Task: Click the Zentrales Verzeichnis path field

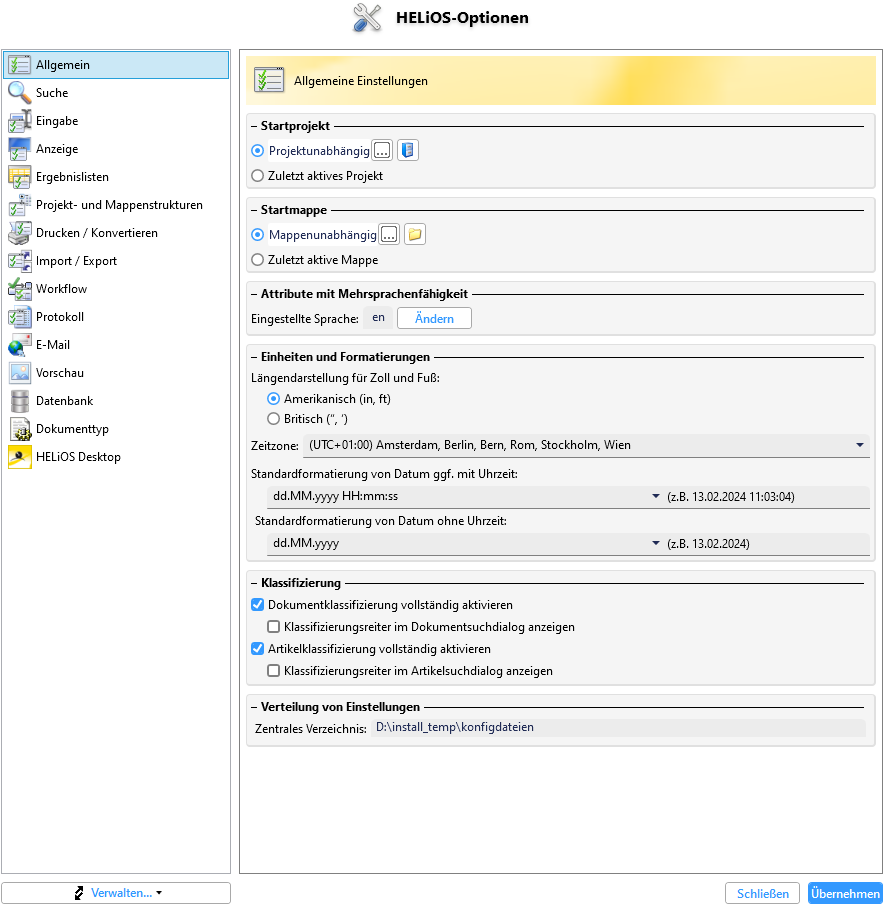Action: click(x=618, y=727)
